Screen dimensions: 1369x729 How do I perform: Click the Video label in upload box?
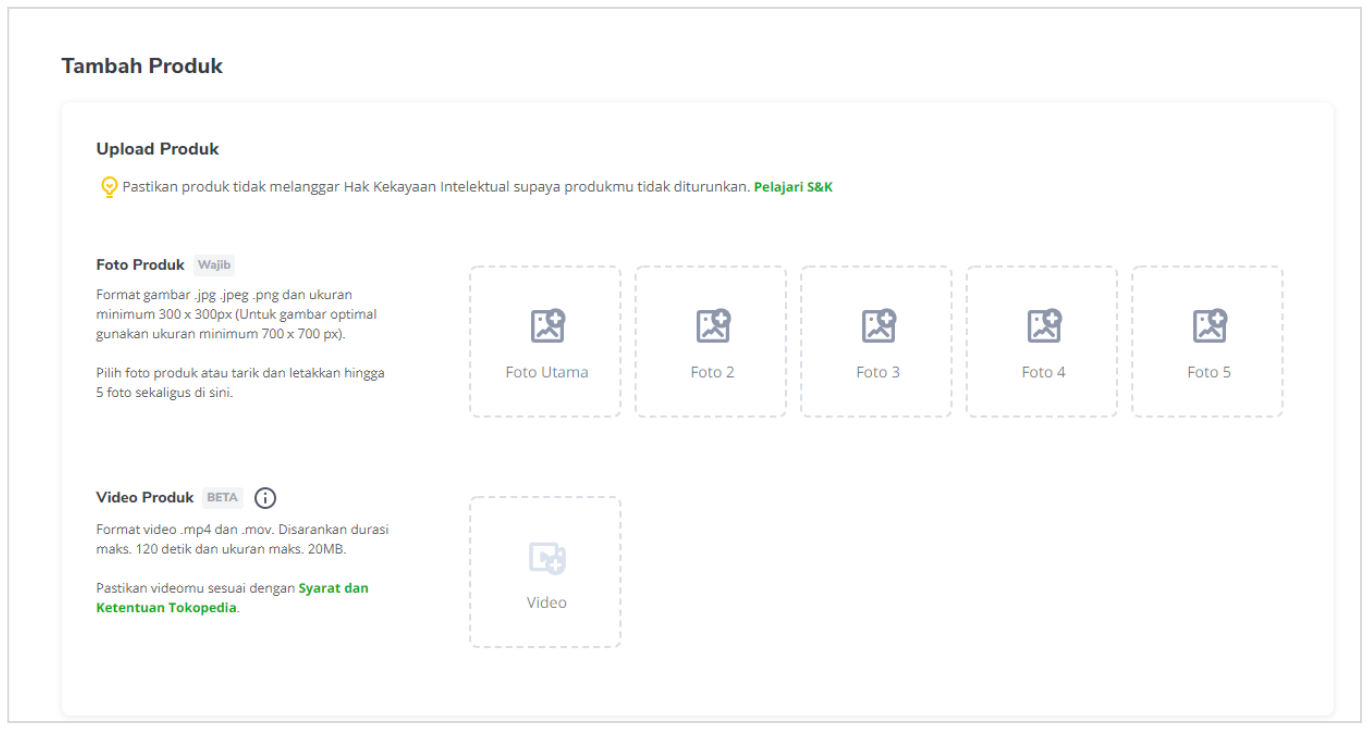point(547,603)
